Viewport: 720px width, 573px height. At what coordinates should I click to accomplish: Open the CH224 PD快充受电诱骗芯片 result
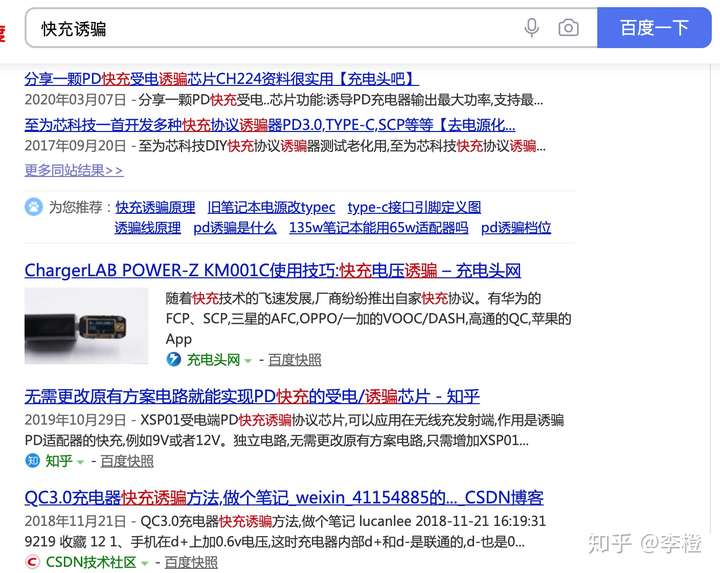221,79
